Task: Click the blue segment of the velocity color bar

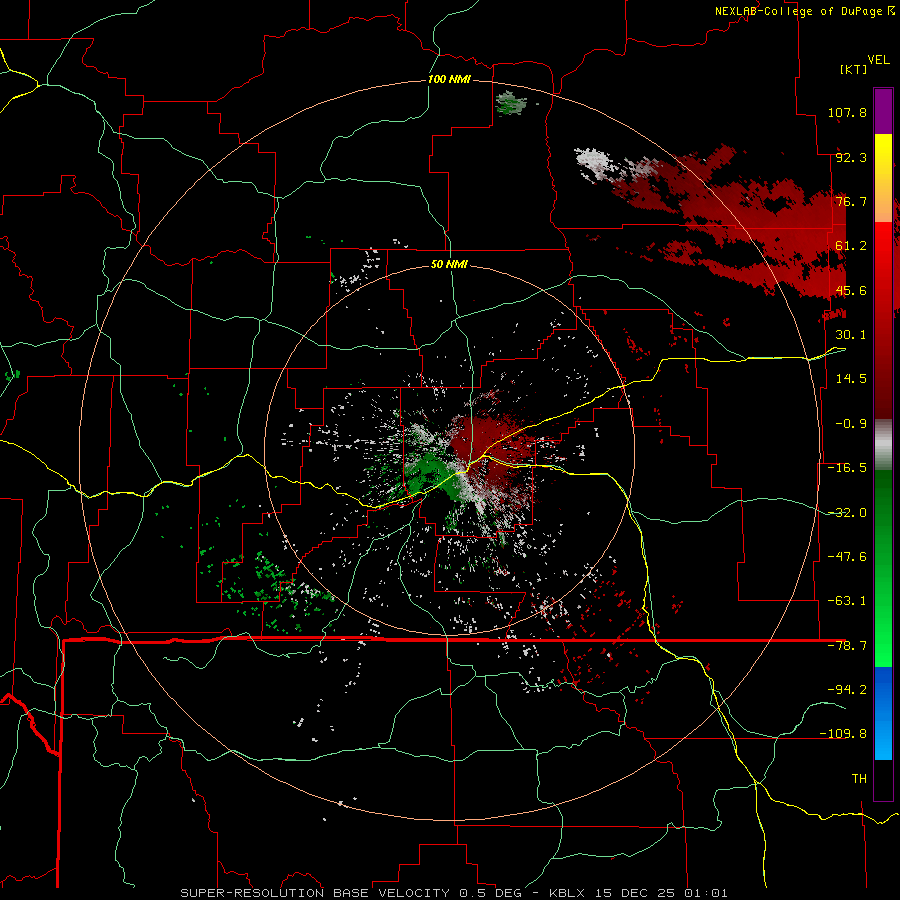Action: pos(883,713)
